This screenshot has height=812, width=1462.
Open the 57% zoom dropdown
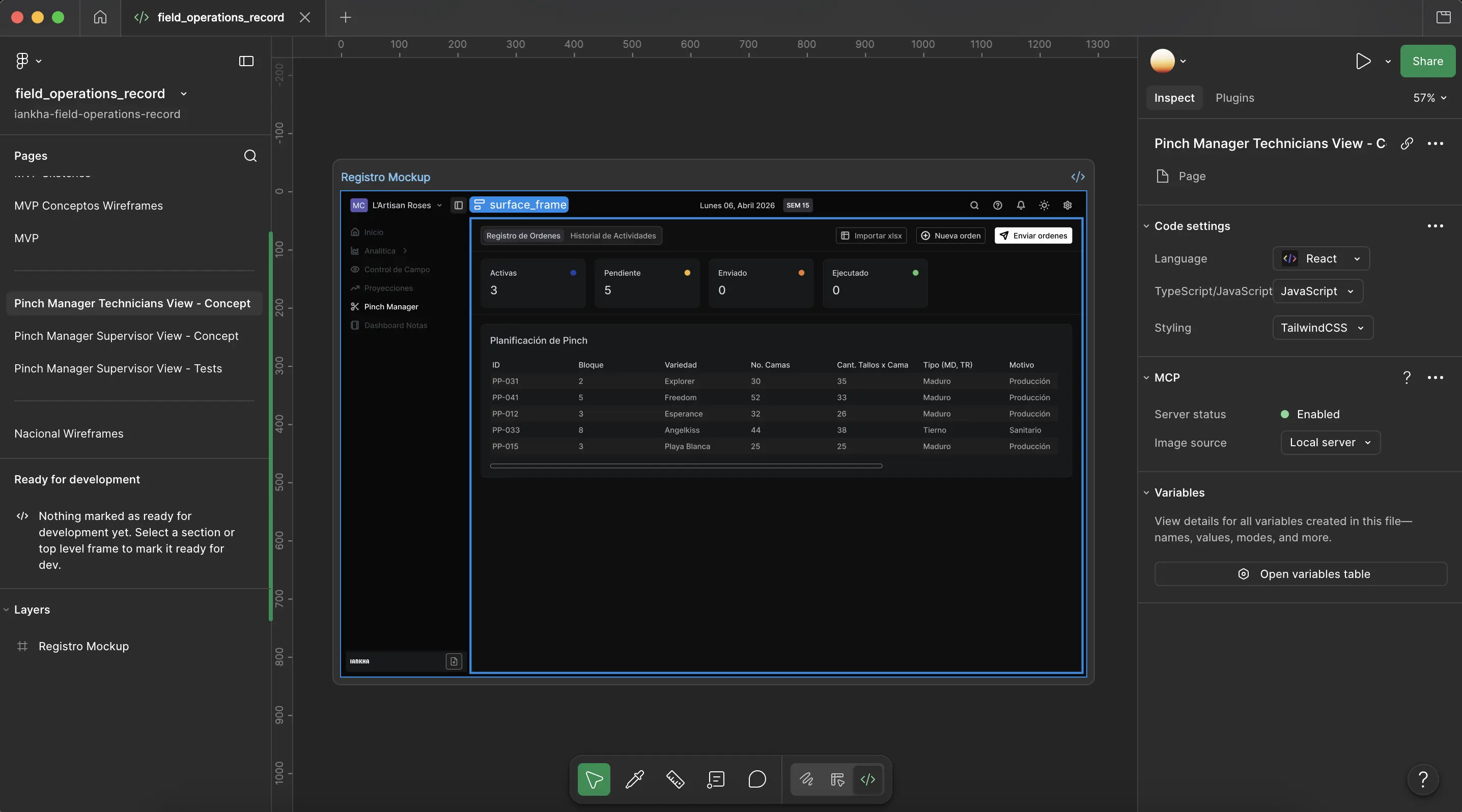tap(1429, 98)
